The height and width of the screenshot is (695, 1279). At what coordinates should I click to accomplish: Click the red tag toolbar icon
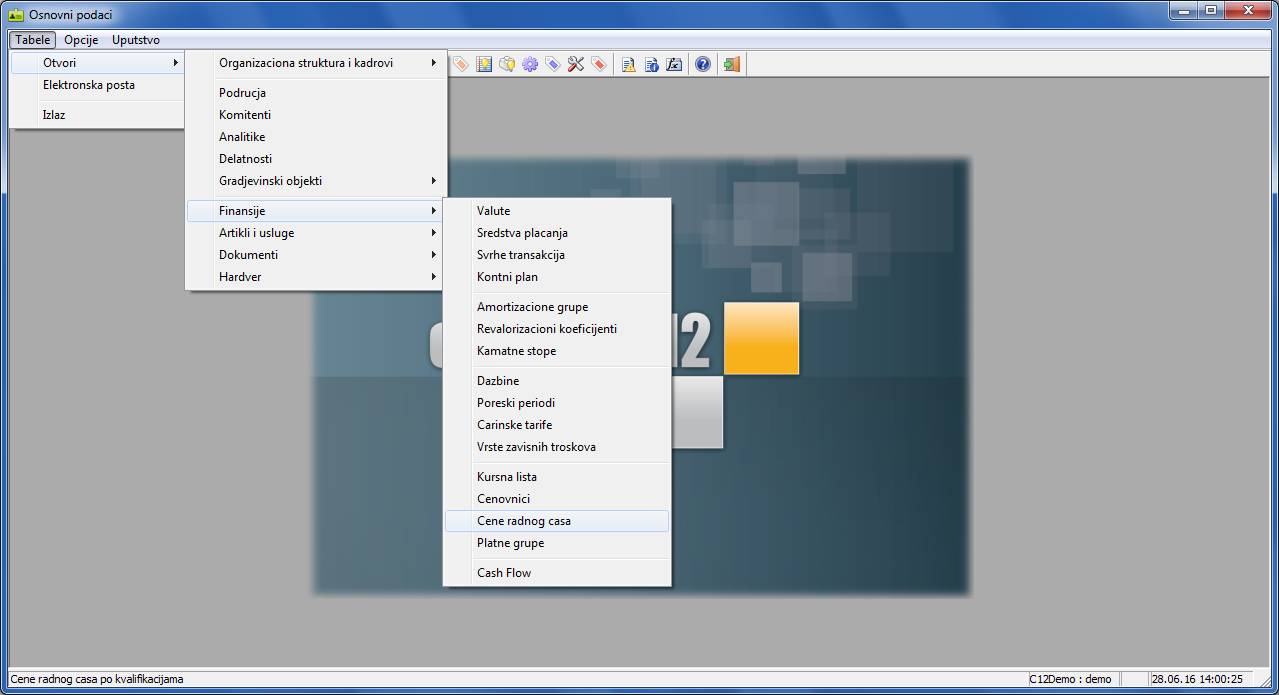[x=599, y=64]
